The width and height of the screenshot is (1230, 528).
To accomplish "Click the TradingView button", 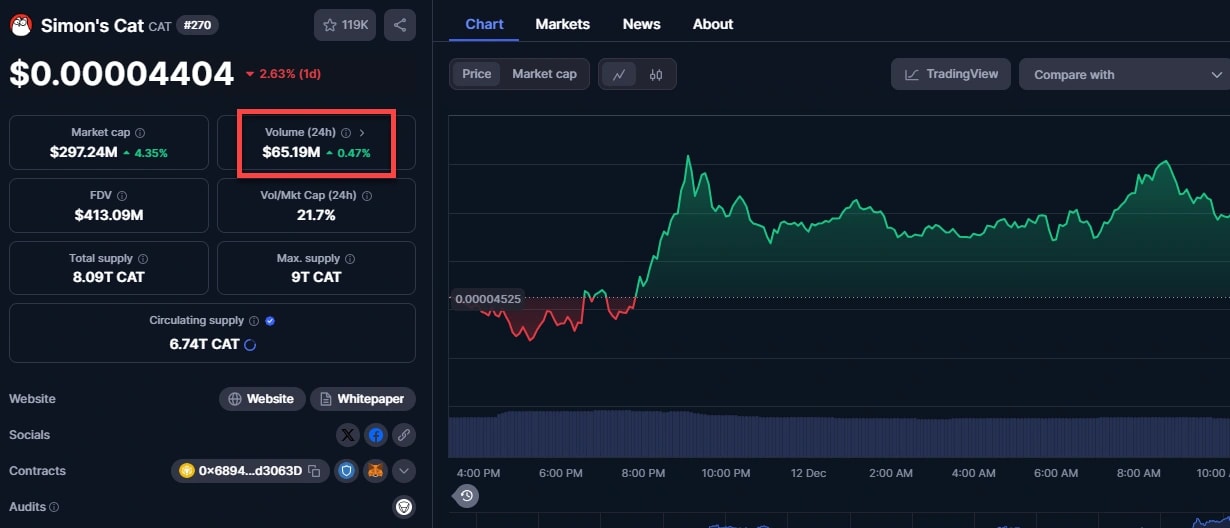I will click(x=951, y=74).
